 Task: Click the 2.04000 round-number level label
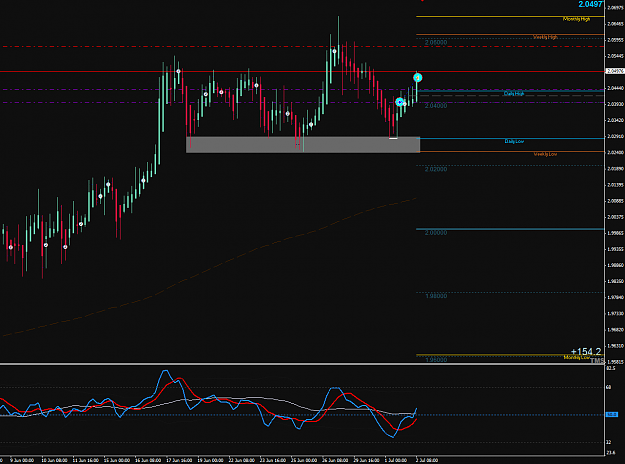pos(436,106)
